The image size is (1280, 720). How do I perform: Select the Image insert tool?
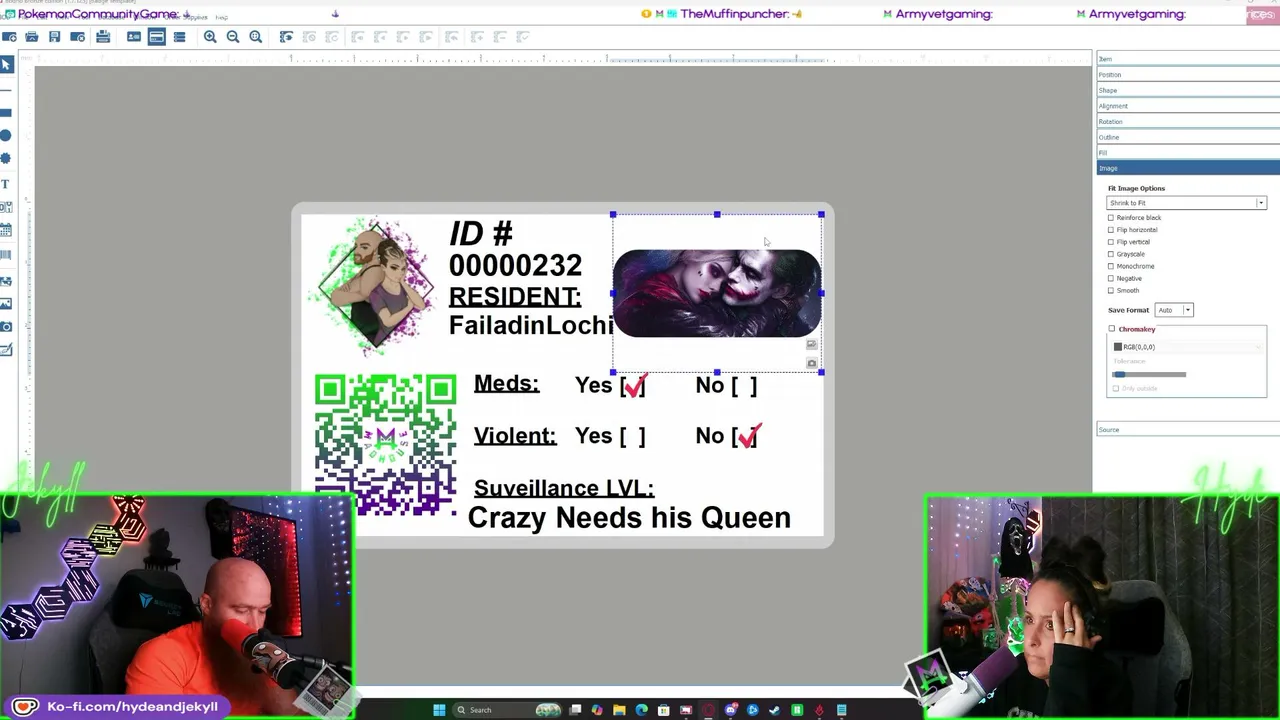tap(6, 304)
